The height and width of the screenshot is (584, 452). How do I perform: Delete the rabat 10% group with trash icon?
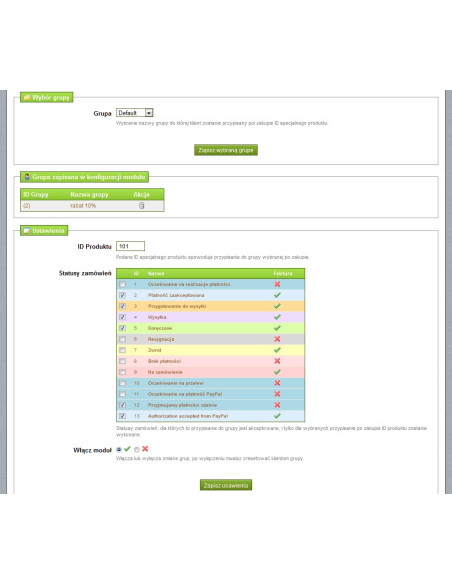click(x=141, y=206)
